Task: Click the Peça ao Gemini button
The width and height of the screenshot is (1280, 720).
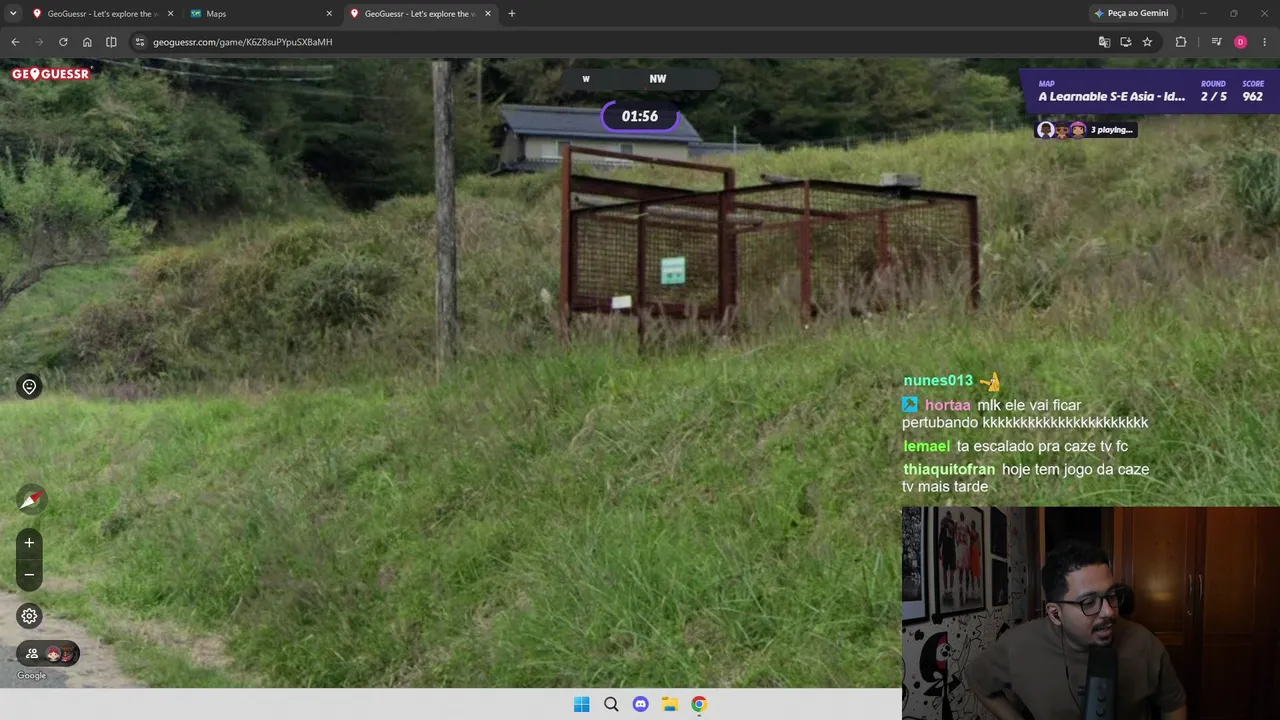Action: [1131, 13]
